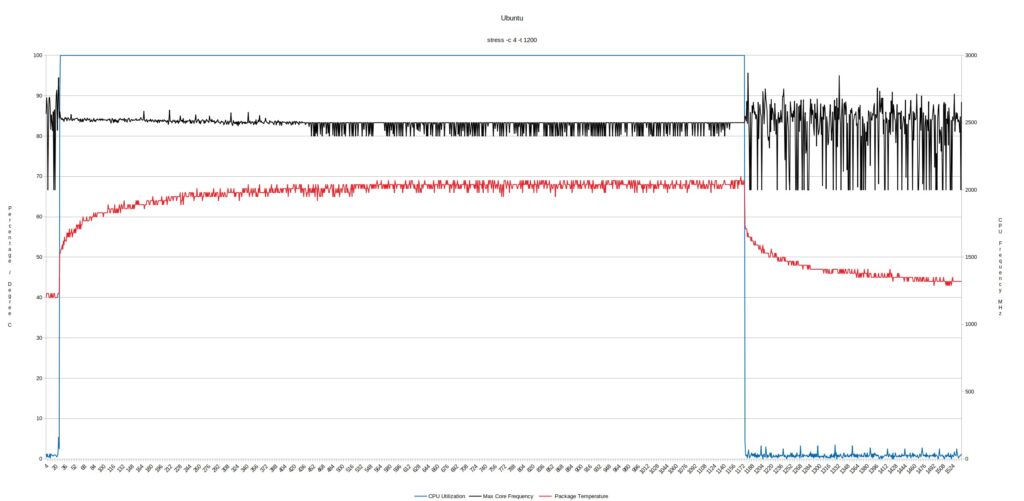Select the "stress -c 4 -t 1200" subtitle
The width and height of the screenshot is (1024, 501).
click(510, 40)
